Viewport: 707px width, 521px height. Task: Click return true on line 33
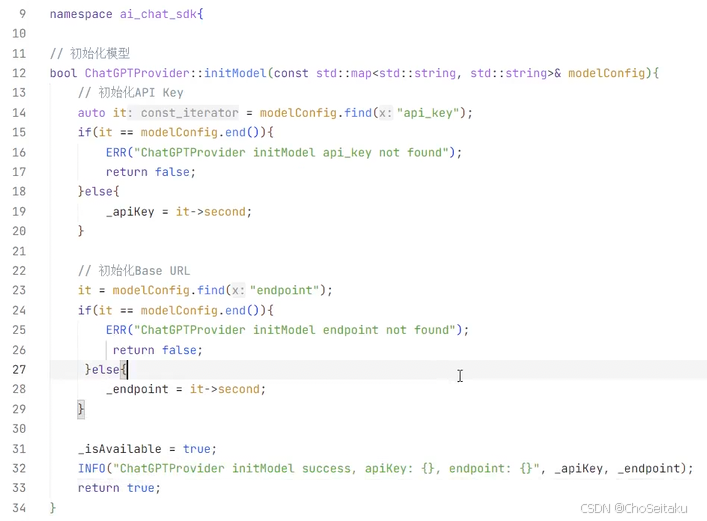point(116,488)
